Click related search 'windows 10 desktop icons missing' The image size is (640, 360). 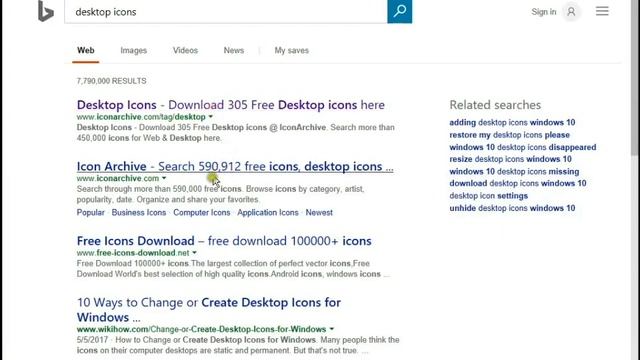point(514,171)
